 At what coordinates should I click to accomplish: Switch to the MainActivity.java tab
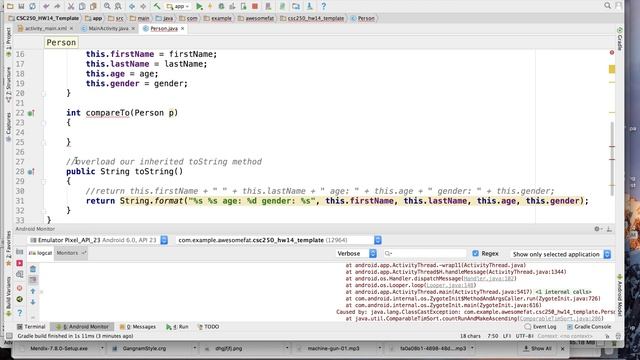tap(108, 29)
